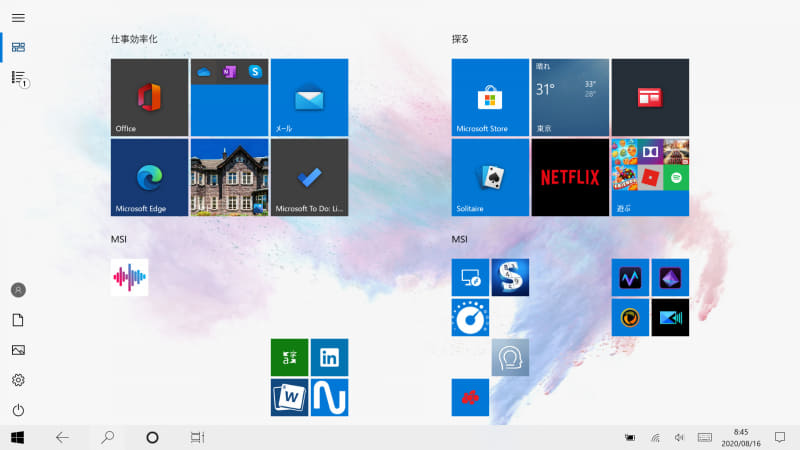This screenshot has width=800, height=450.
Task: Open touch keyboard icon
Action: coord(705,437)
